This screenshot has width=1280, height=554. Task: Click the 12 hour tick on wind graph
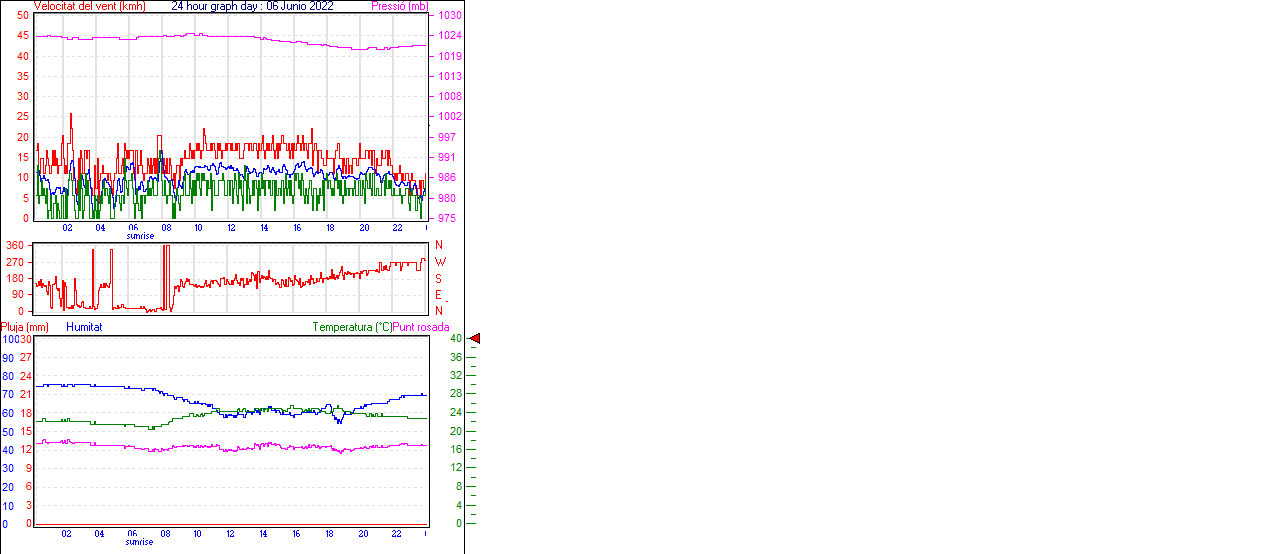(x=232, y=228)
